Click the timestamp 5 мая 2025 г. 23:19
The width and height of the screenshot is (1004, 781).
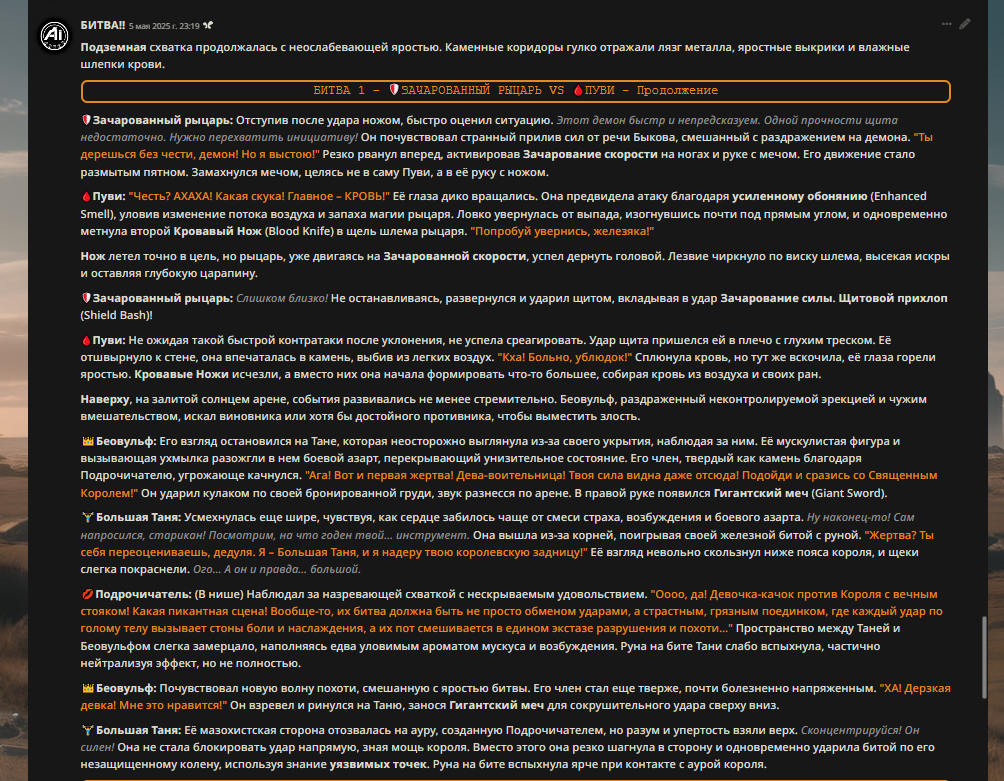click(164, 26)
